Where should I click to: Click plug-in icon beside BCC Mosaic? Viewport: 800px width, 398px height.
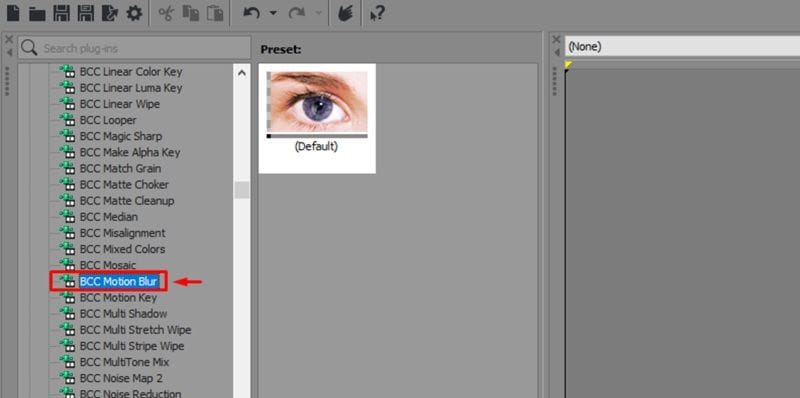click(67, 265)
